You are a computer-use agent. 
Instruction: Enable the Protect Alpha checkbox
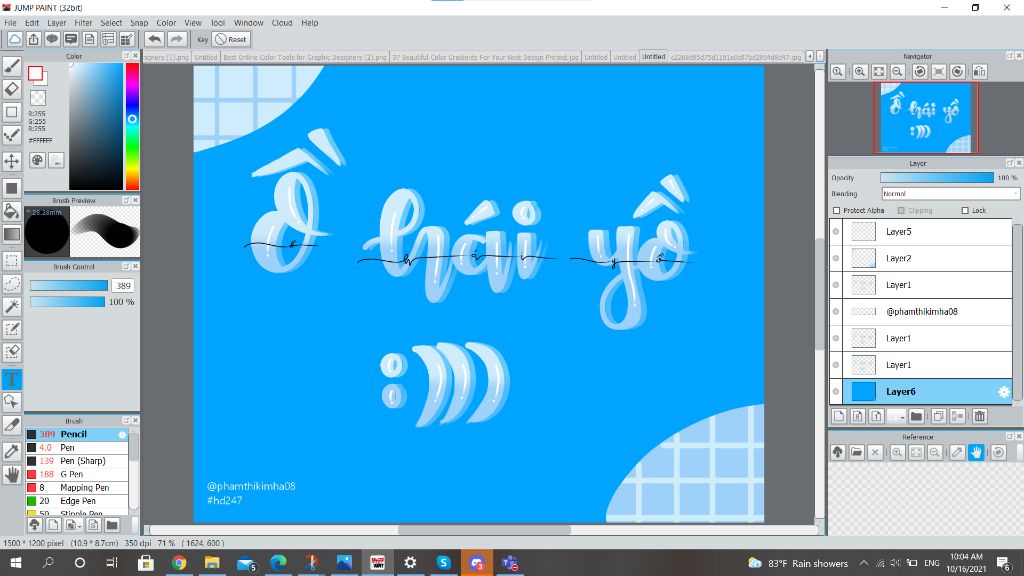click(x=837, y=210)
